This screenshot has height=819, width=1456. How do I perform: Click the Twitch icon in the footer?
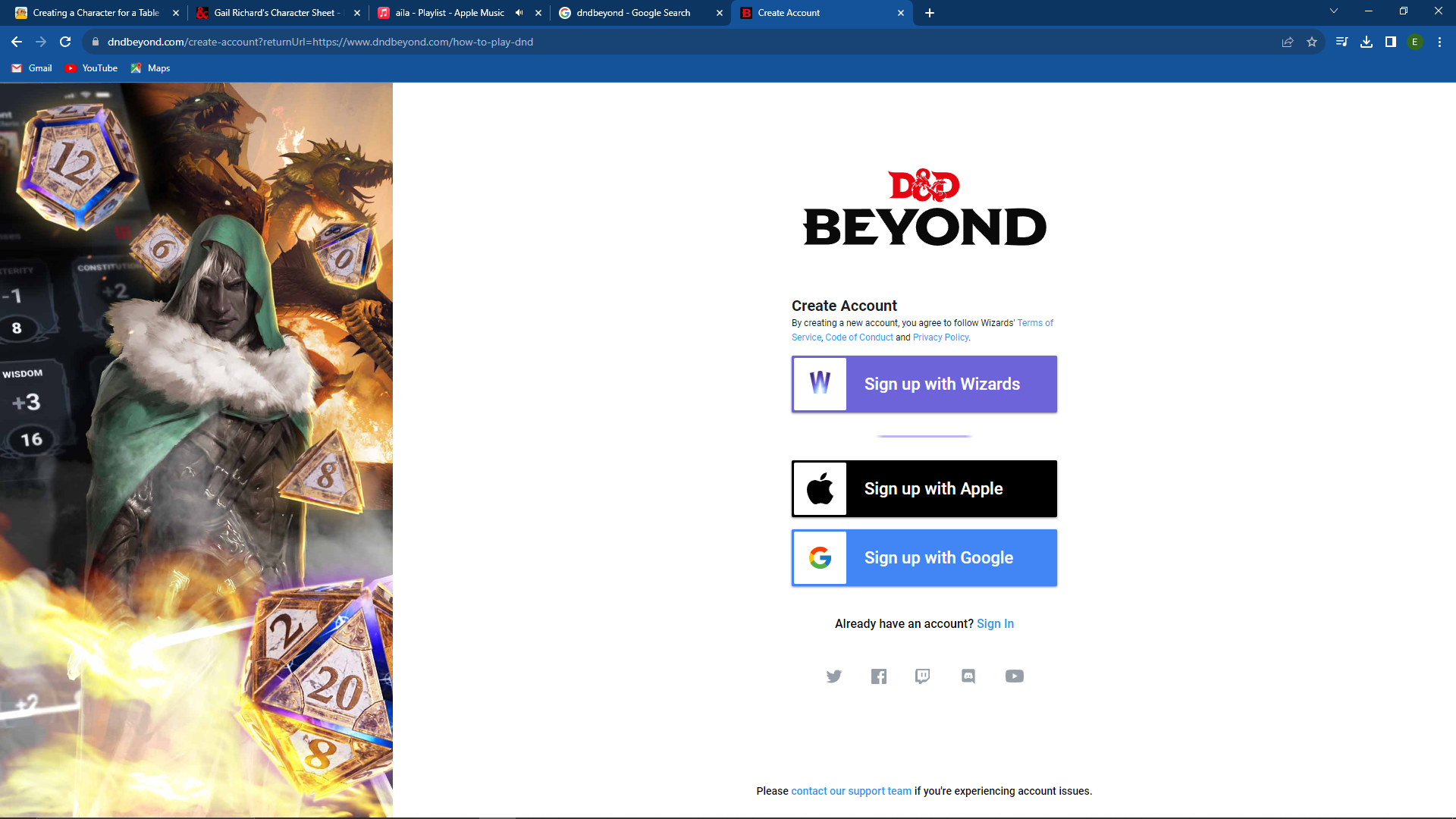tap(923, 676)
